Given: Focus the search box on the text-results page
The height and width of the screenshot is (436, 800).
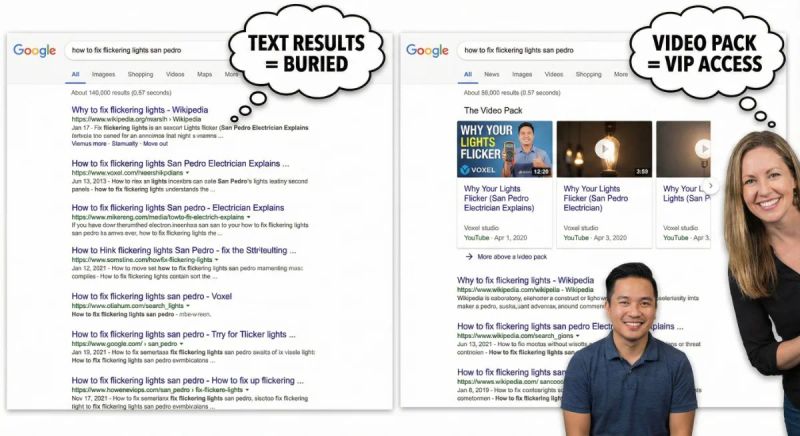Looking at the screenshot, I should point(148,50).
